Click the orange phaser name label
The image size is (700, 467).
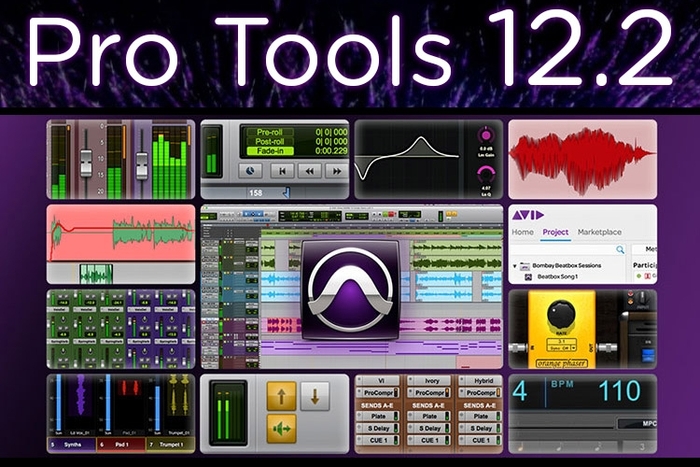click(x=561, y=363)
